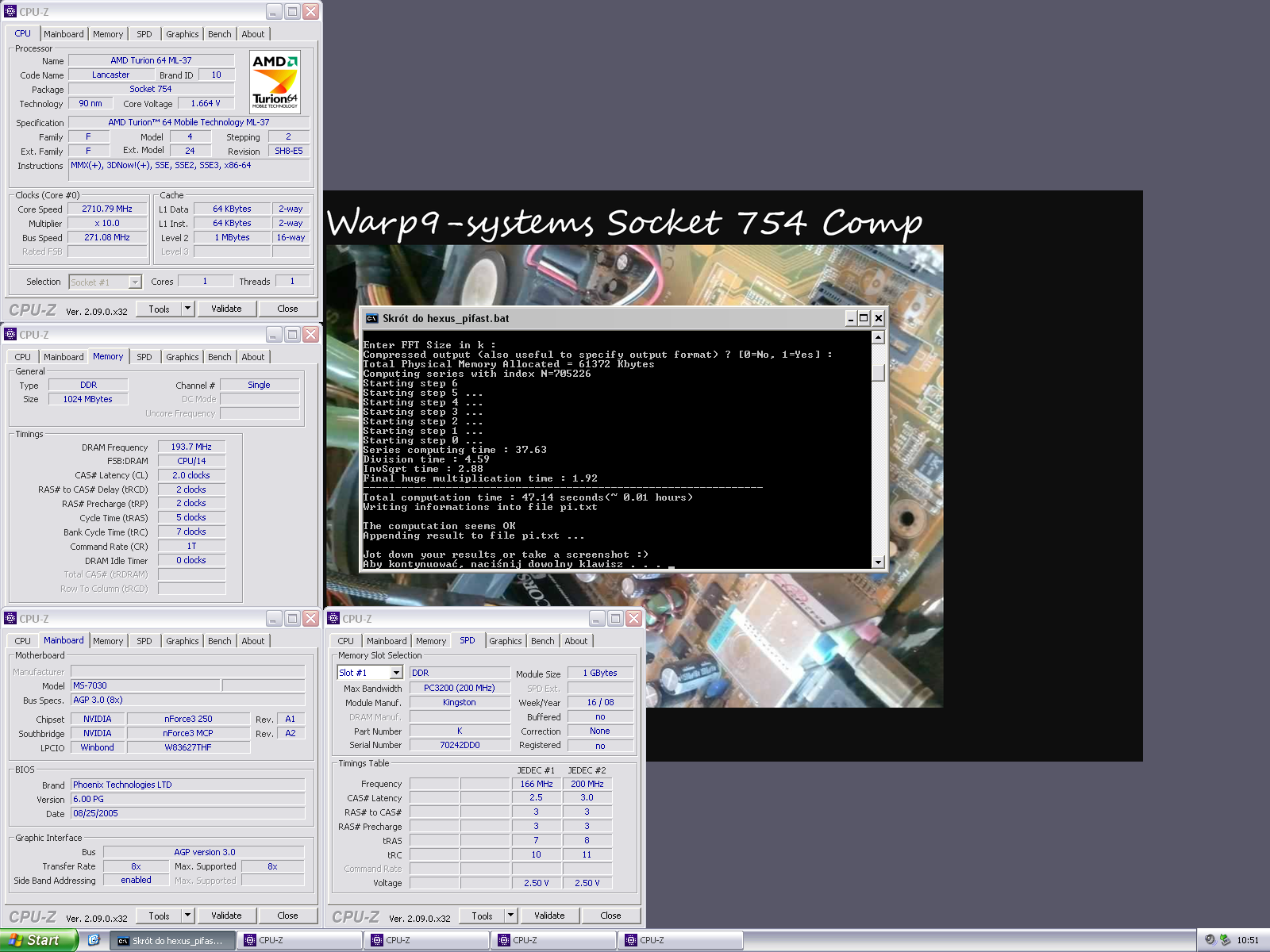Click Validate in the top CPU window
The width and height of the screenshot is (1270, 952).
[226, 309]
